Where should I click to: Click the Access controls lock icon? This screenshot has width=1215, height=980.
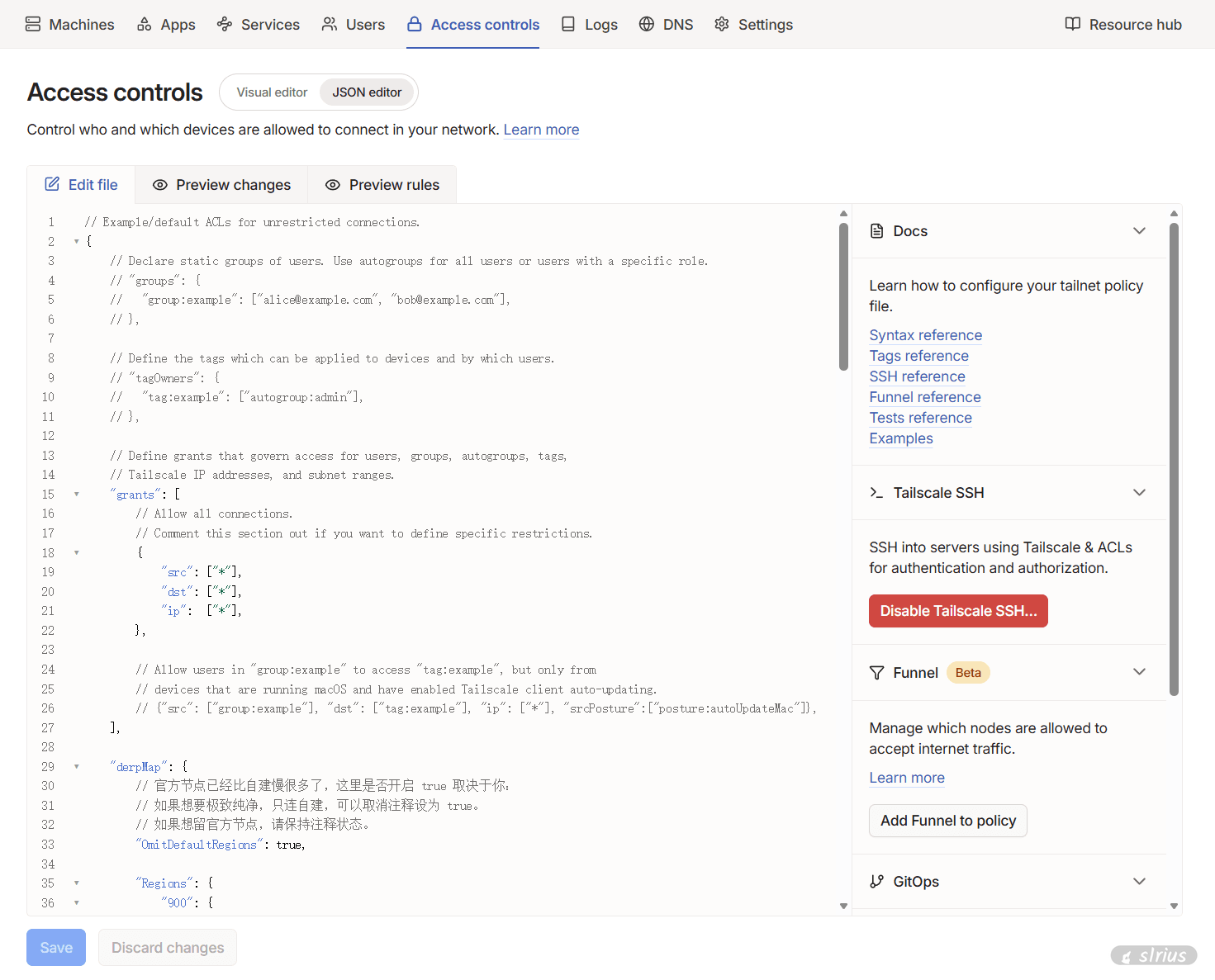415,24
